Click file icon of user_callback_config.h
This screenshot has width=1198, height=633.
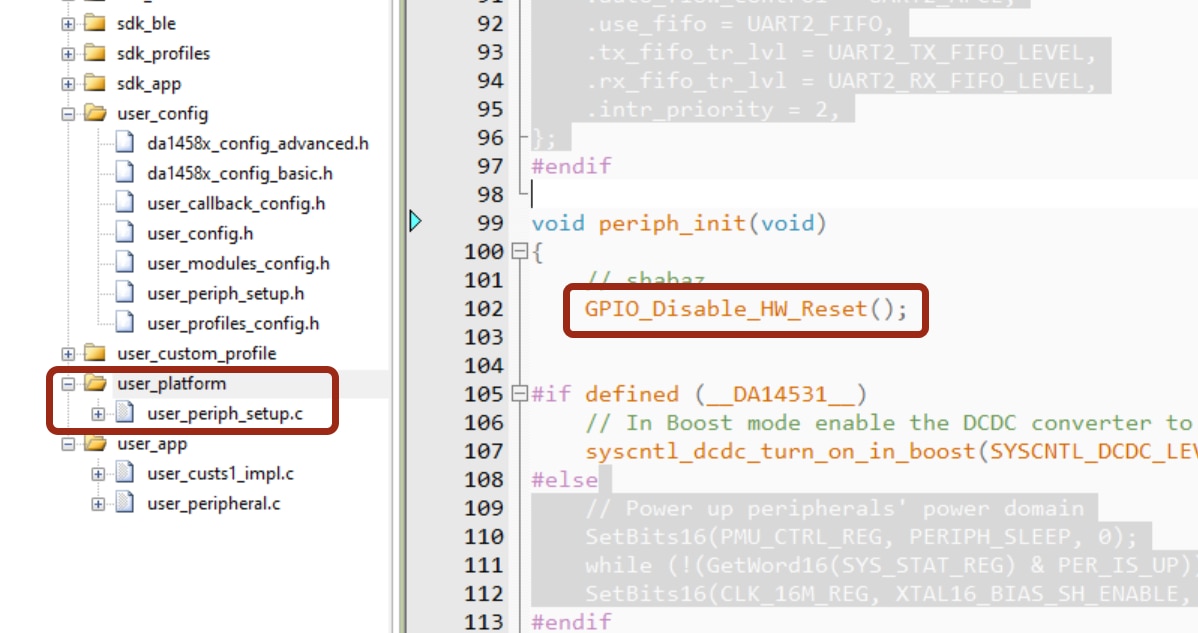(125, 202)
